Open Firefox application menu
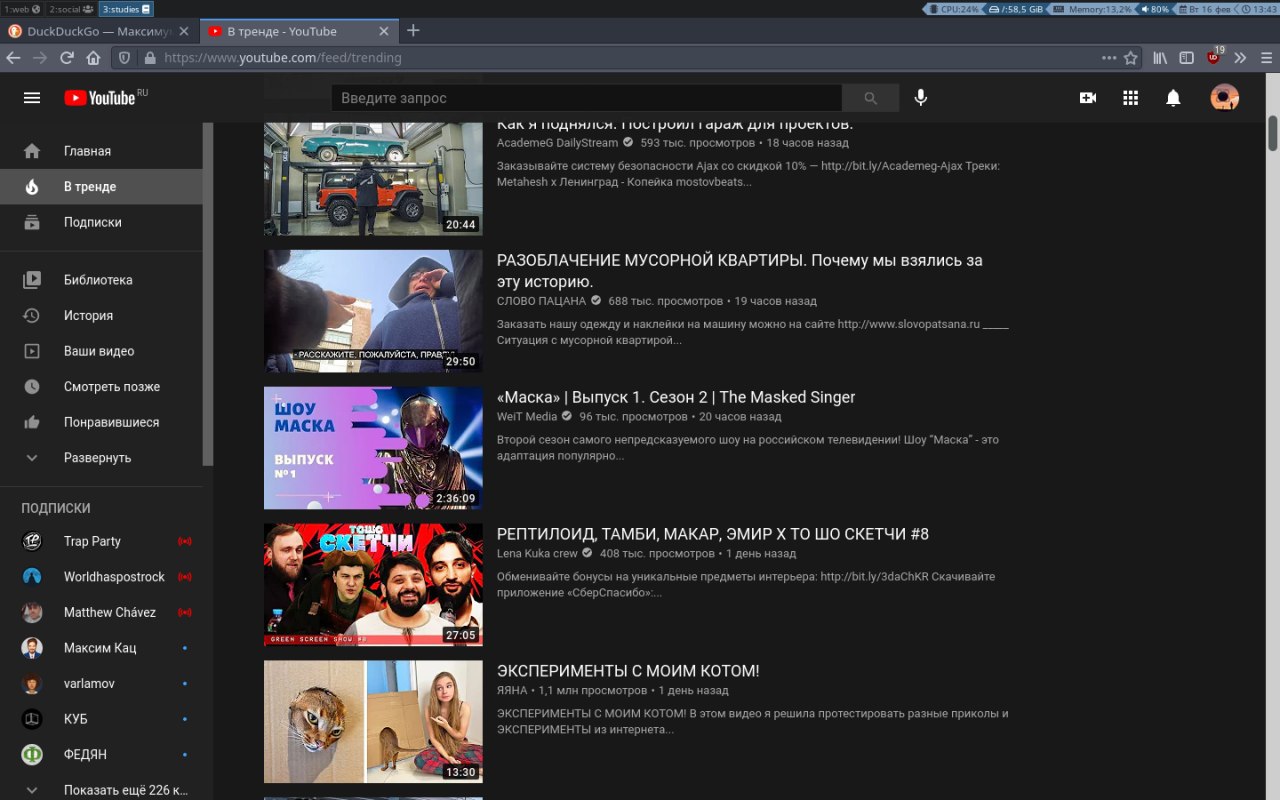 point(1266,58)
